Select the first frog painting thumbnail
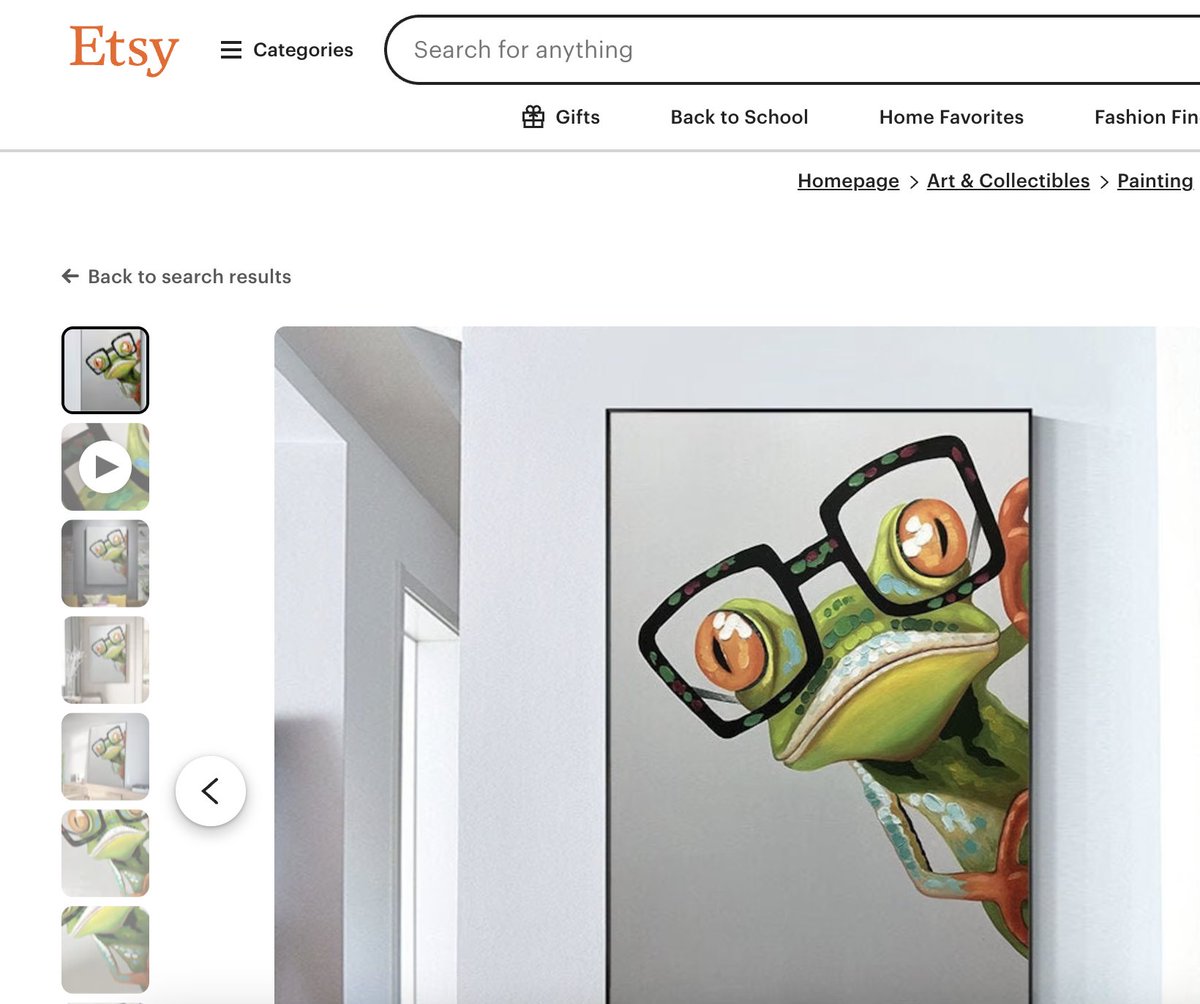Image resolution: width=1200 pixels, height=1004 pixels. [105, 370]
